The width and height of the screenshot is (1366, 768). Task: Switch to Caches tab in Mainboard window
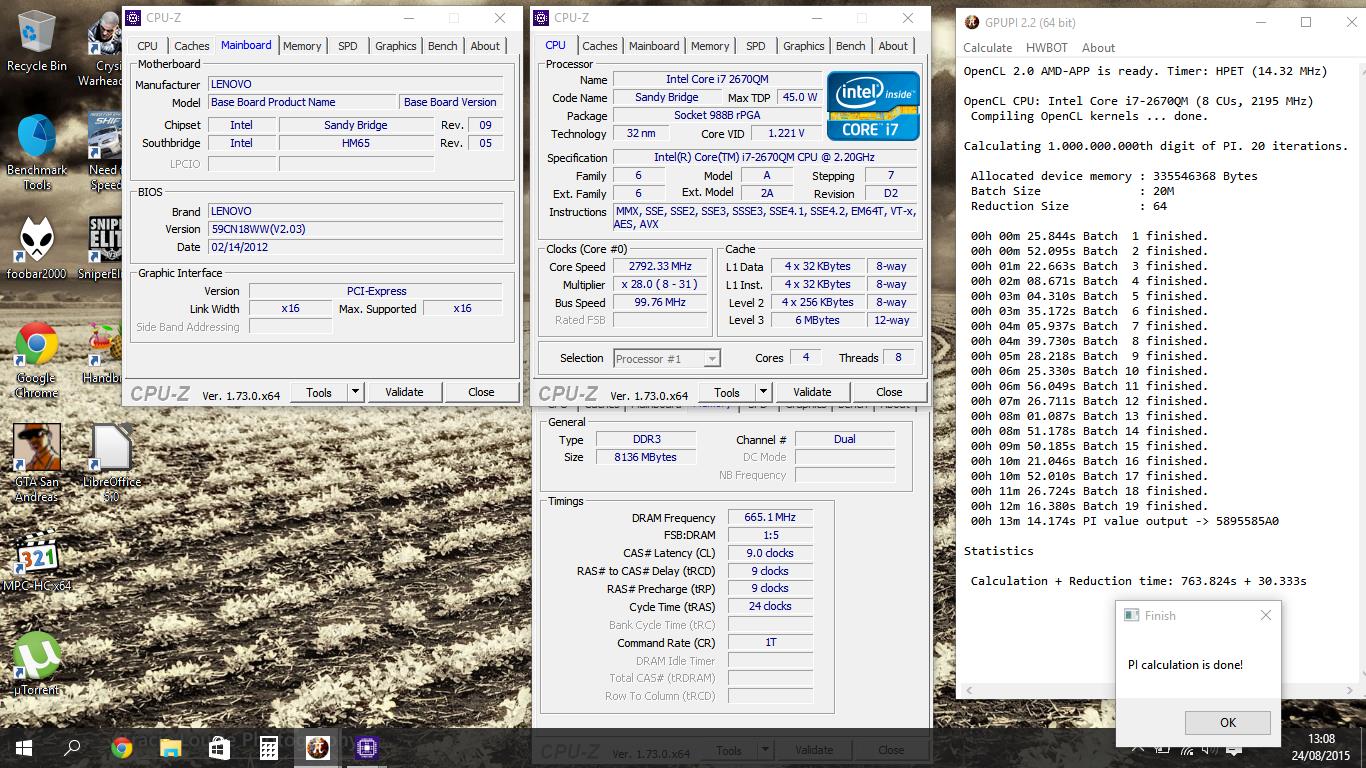click(192, 46)
